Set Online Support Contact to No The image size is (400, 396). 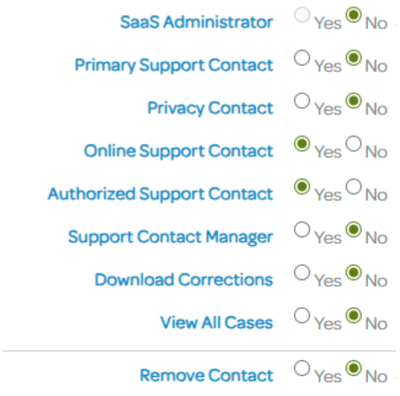(x=354, y=144)
